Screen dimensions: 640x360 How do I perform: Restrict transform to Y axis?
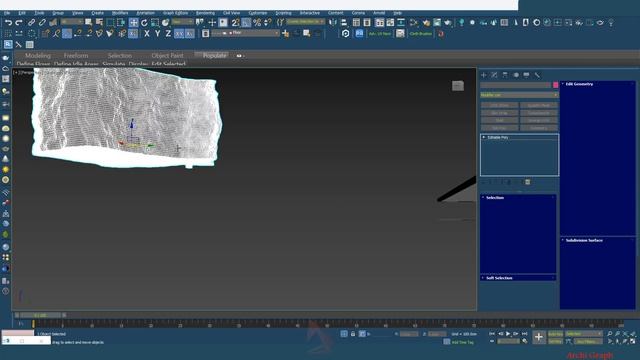[x=158, y=34]
